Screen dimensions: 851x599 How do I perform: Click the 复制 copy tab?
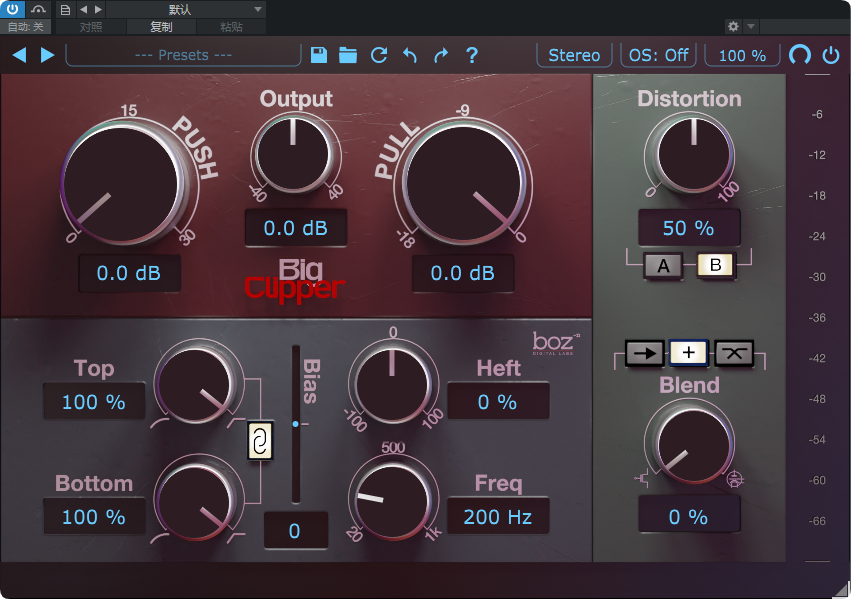(161, 27)
